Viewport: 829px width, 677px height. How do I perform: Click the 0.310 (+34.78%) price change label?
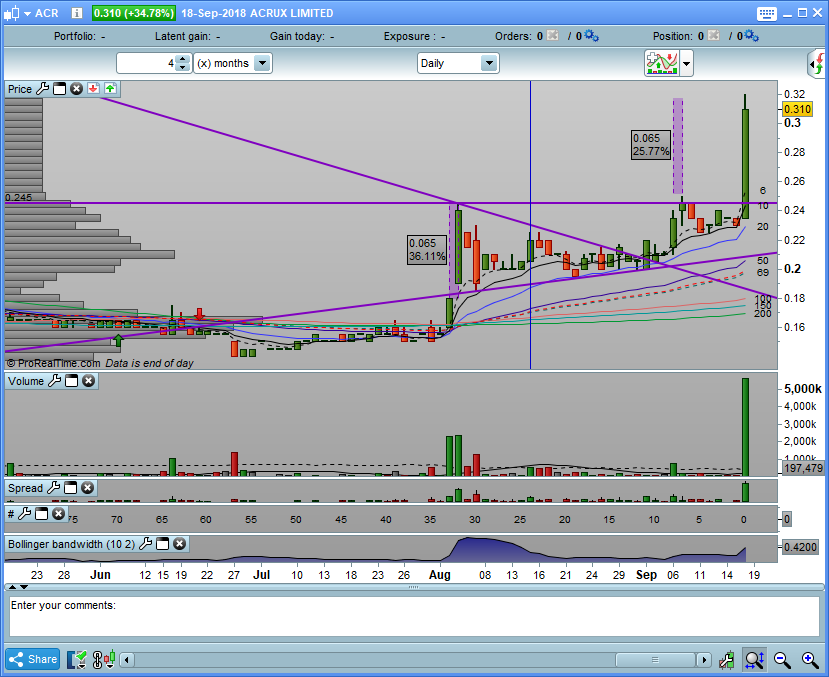(134, 13)
